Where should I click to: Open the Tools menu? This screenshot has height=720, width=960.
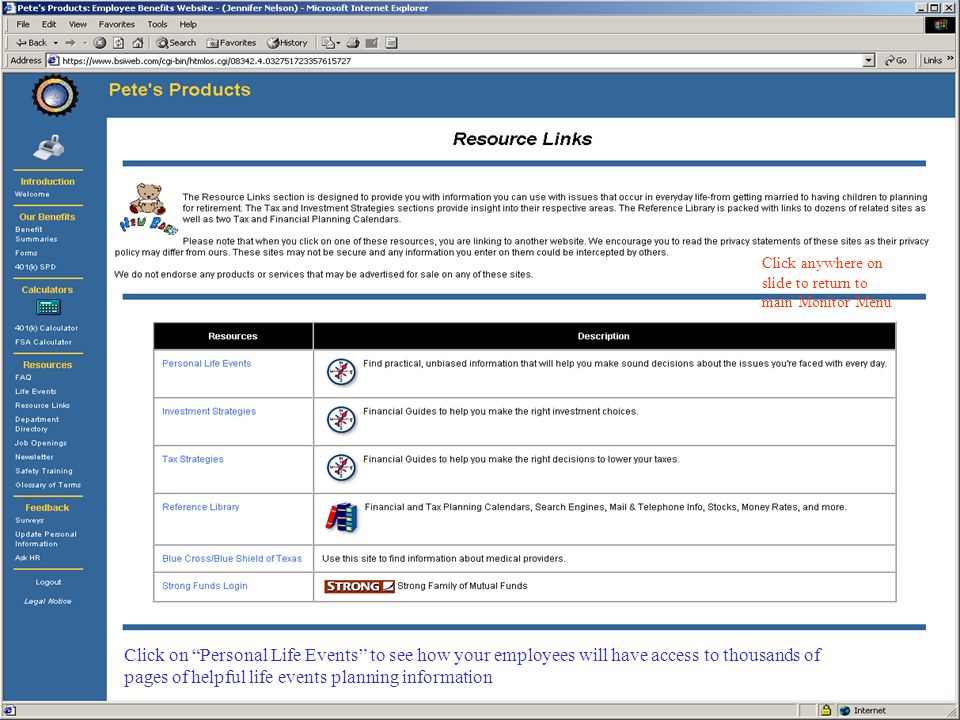click(x=157, y=24)
